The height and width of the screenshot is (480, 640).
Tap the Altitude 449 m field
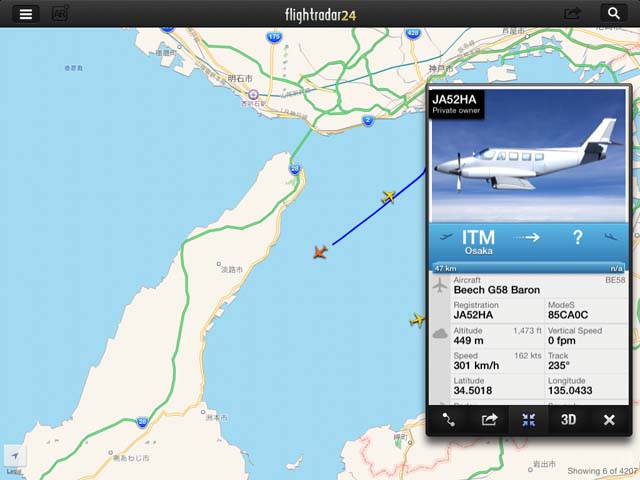[497, 336]
